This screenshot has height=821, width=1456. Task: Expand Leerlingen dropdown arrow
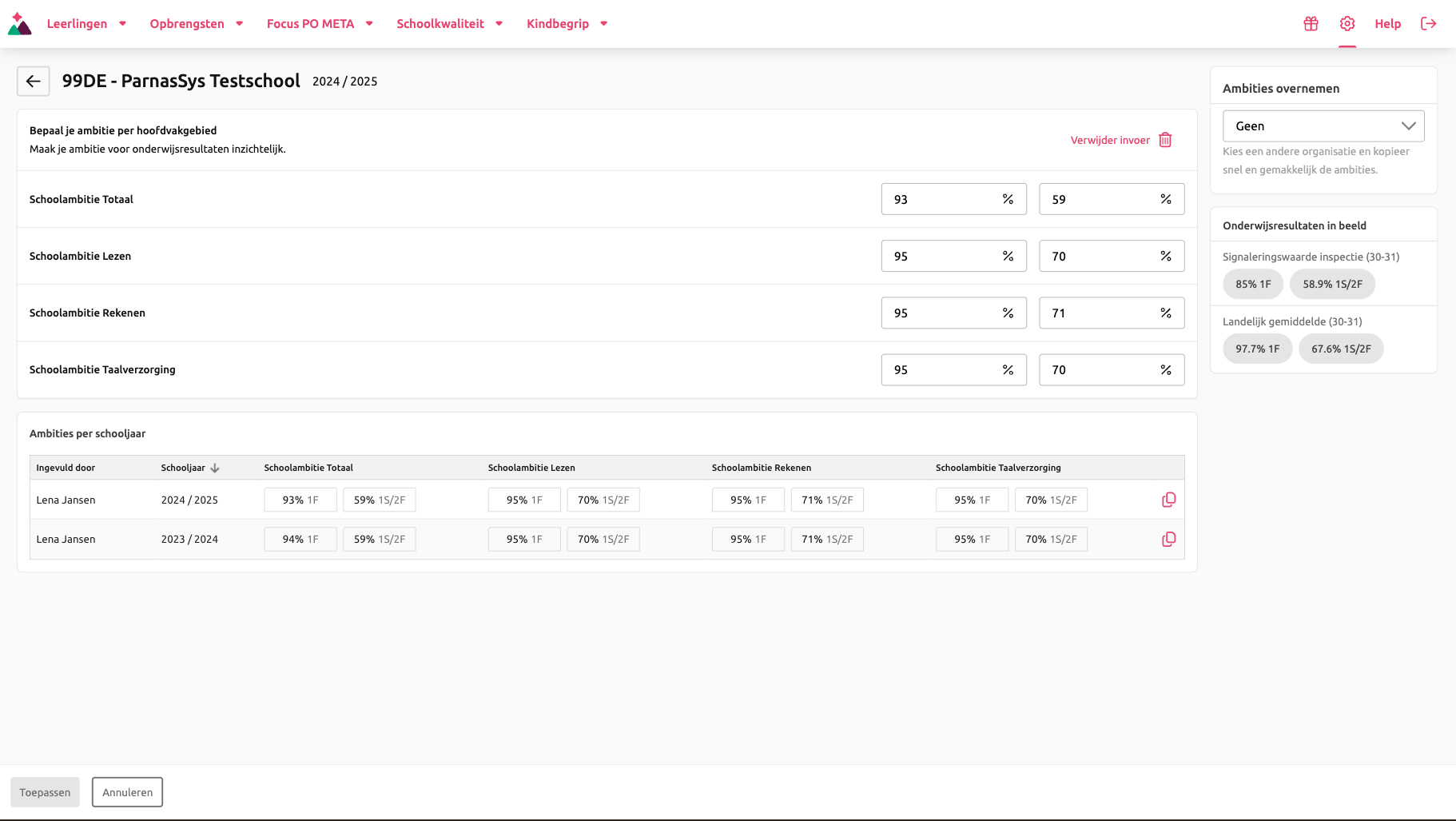122,24
